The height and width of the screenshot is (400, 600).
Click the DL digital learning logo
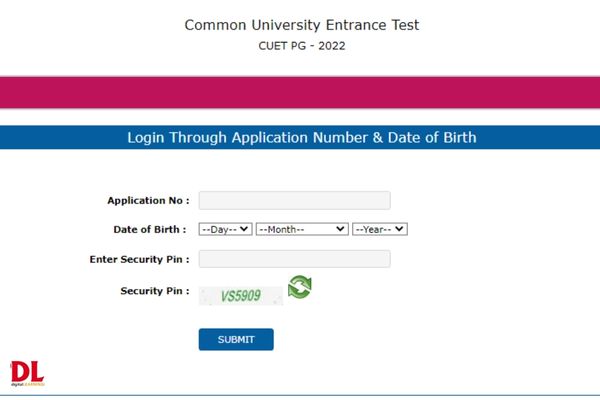(28, 373)
